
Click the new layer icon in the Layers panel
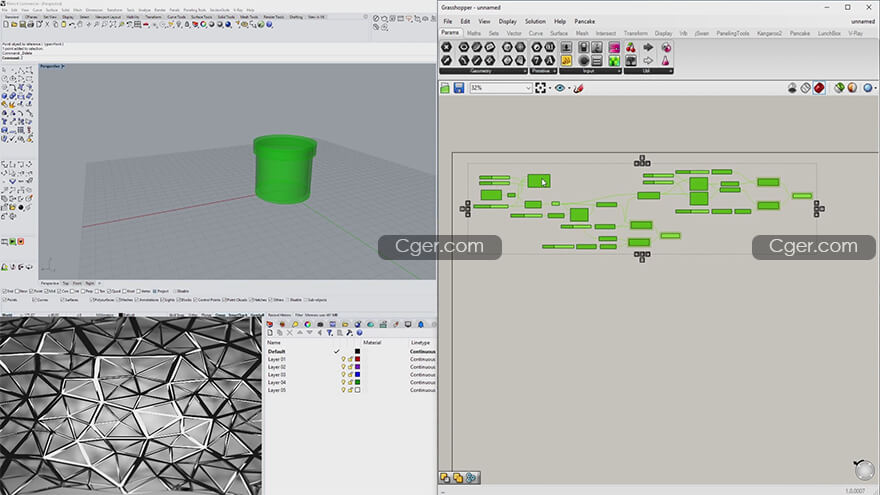coord(270,333)
